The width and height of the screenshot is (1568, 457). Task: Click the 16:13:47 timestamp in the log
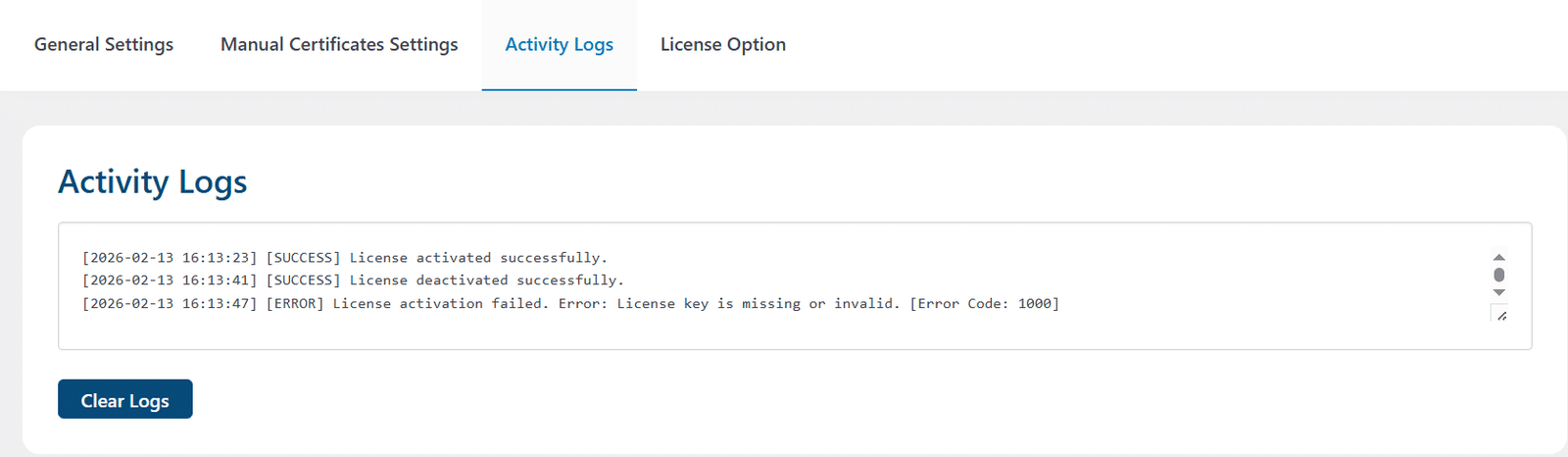[x=216, y=304]
